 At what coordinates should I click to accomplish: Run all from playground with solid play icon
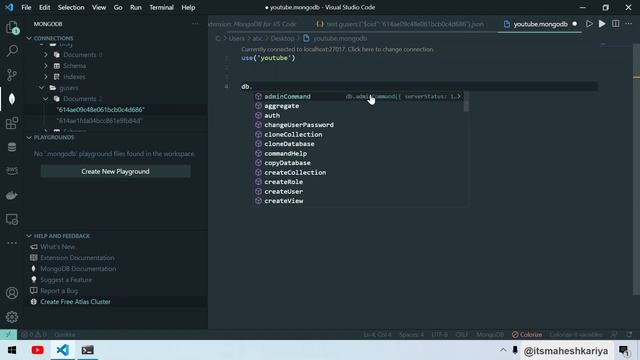pyautogui.click(x=602, y=24)
